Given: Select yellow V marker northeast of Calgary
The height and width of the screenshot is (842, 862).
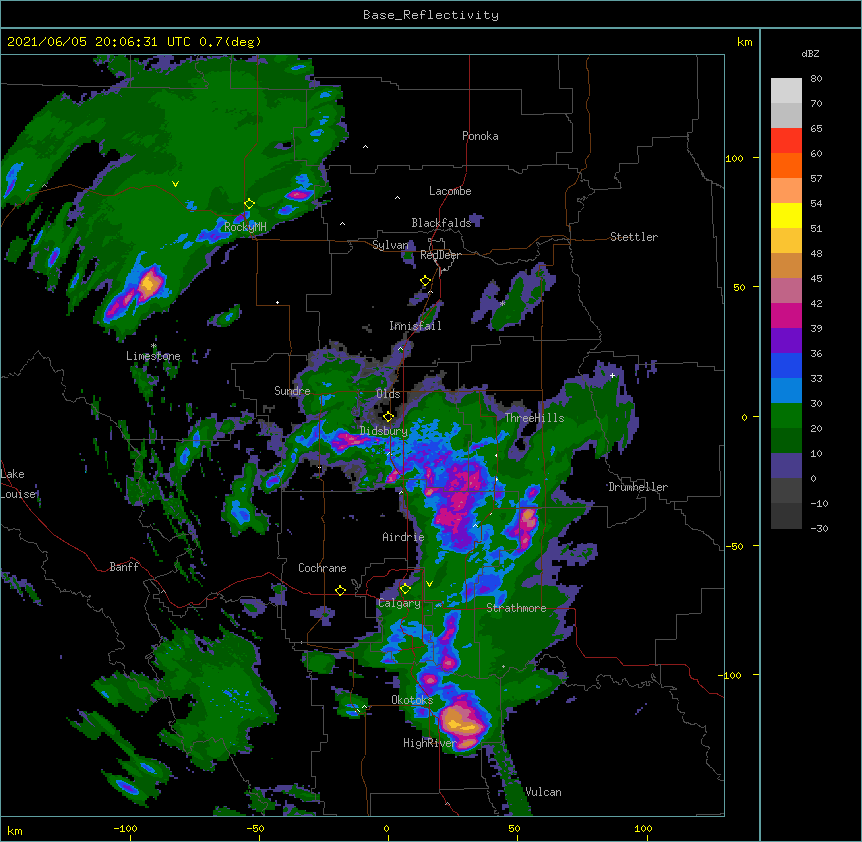Looking at the screenshot, I should (429, 584).
